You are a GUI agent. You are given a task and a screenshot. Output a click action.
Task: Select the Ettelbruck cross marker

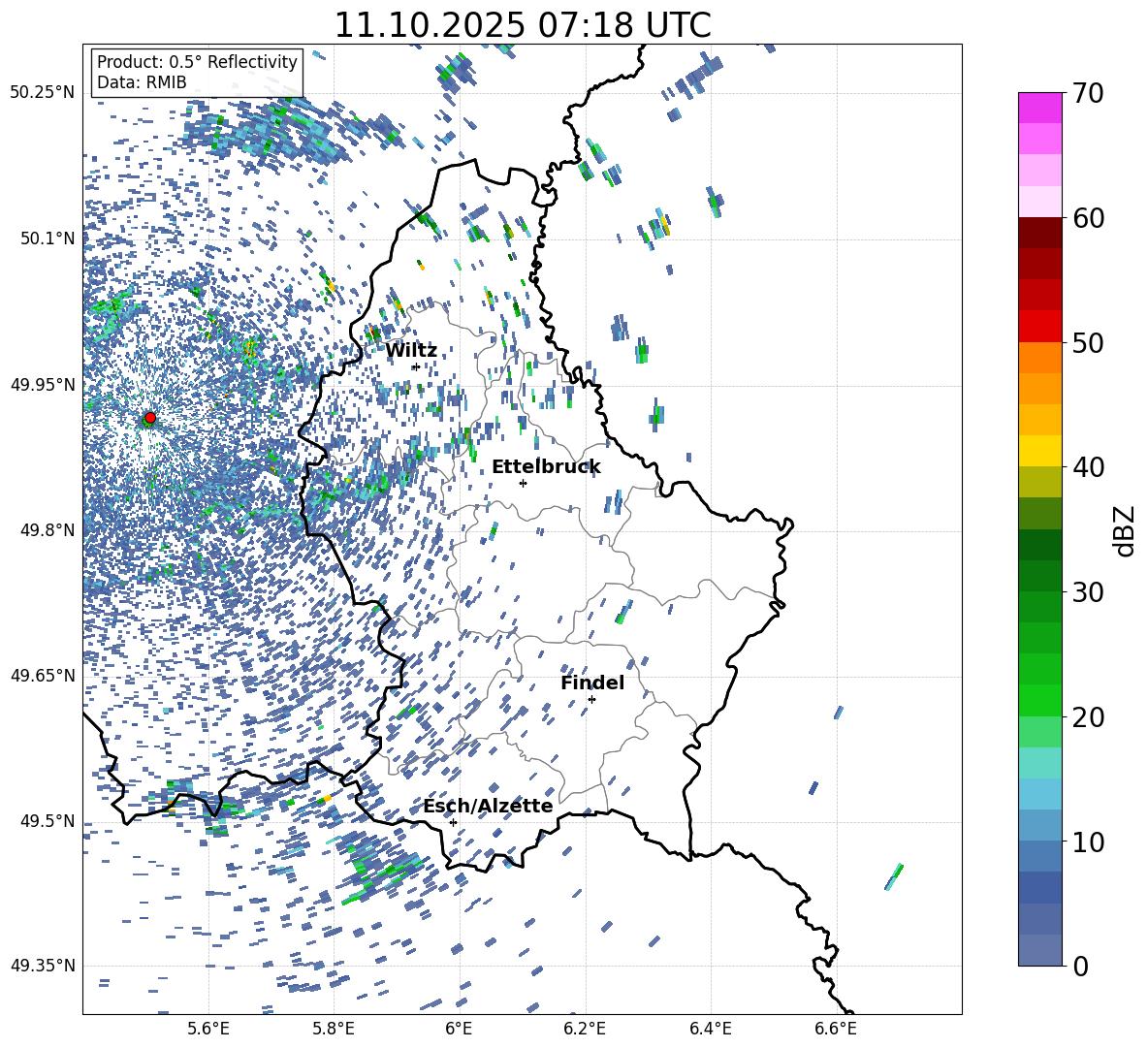pos(523,483)
